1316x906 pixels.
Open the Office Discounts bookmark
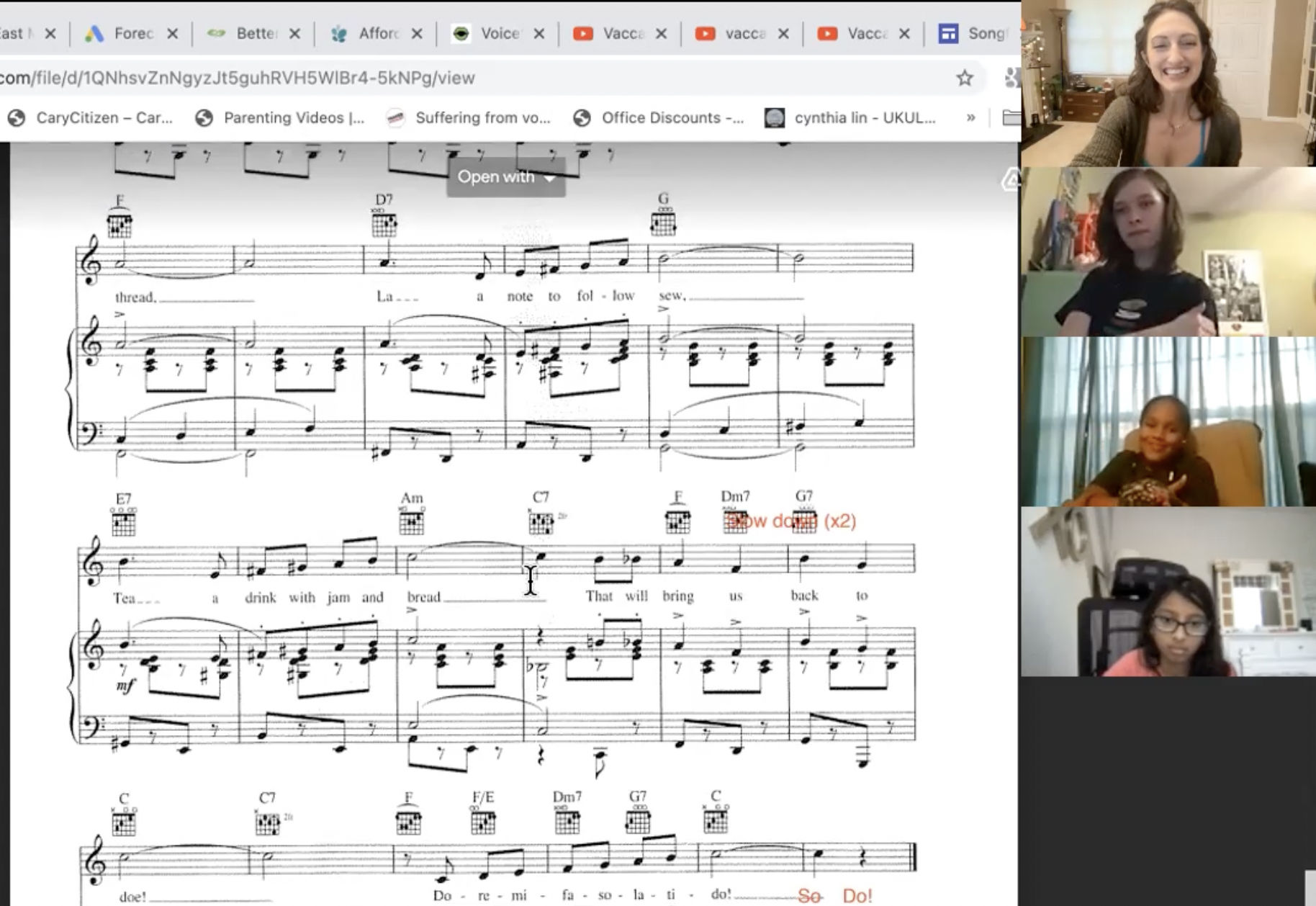pyautogui.click(x=659, y=117)
